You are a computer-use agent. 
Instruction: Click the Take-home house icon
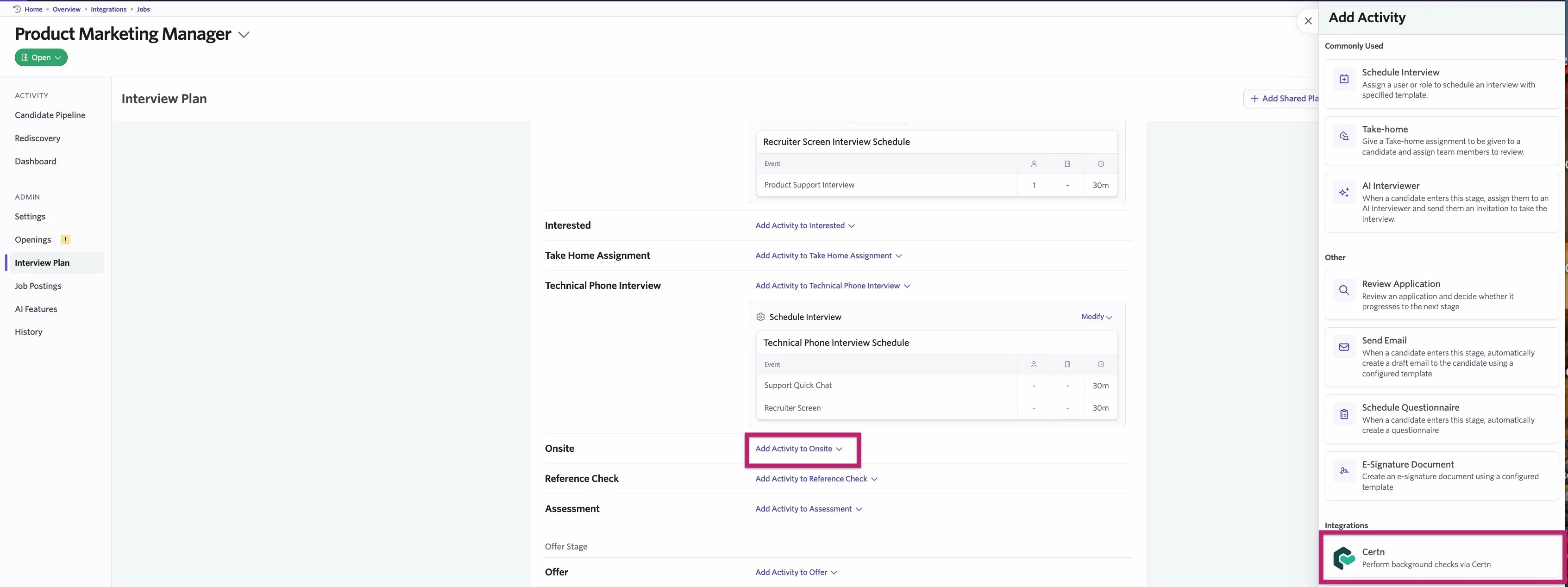[x=1344, y=136]
